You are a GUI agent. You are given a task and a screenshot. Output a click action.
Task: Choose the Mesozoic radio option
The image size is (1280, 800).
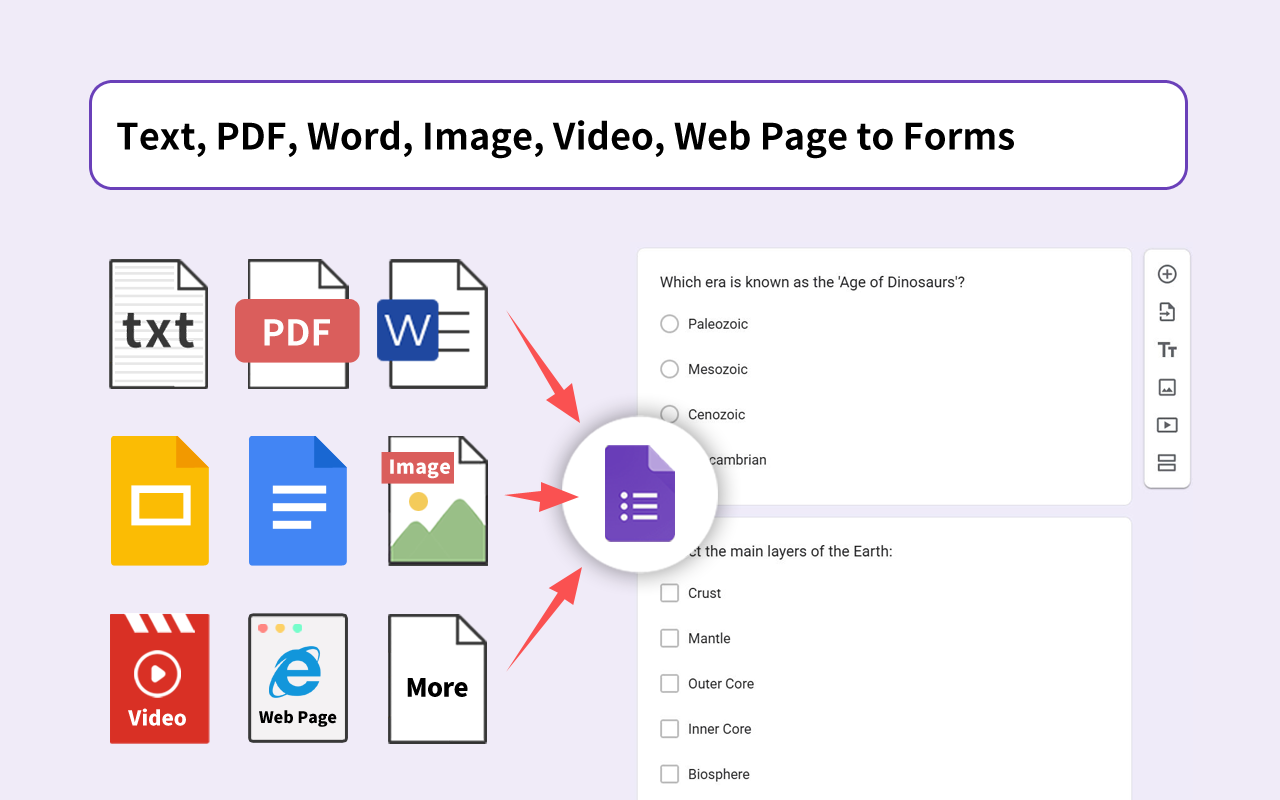coord(670,369)
